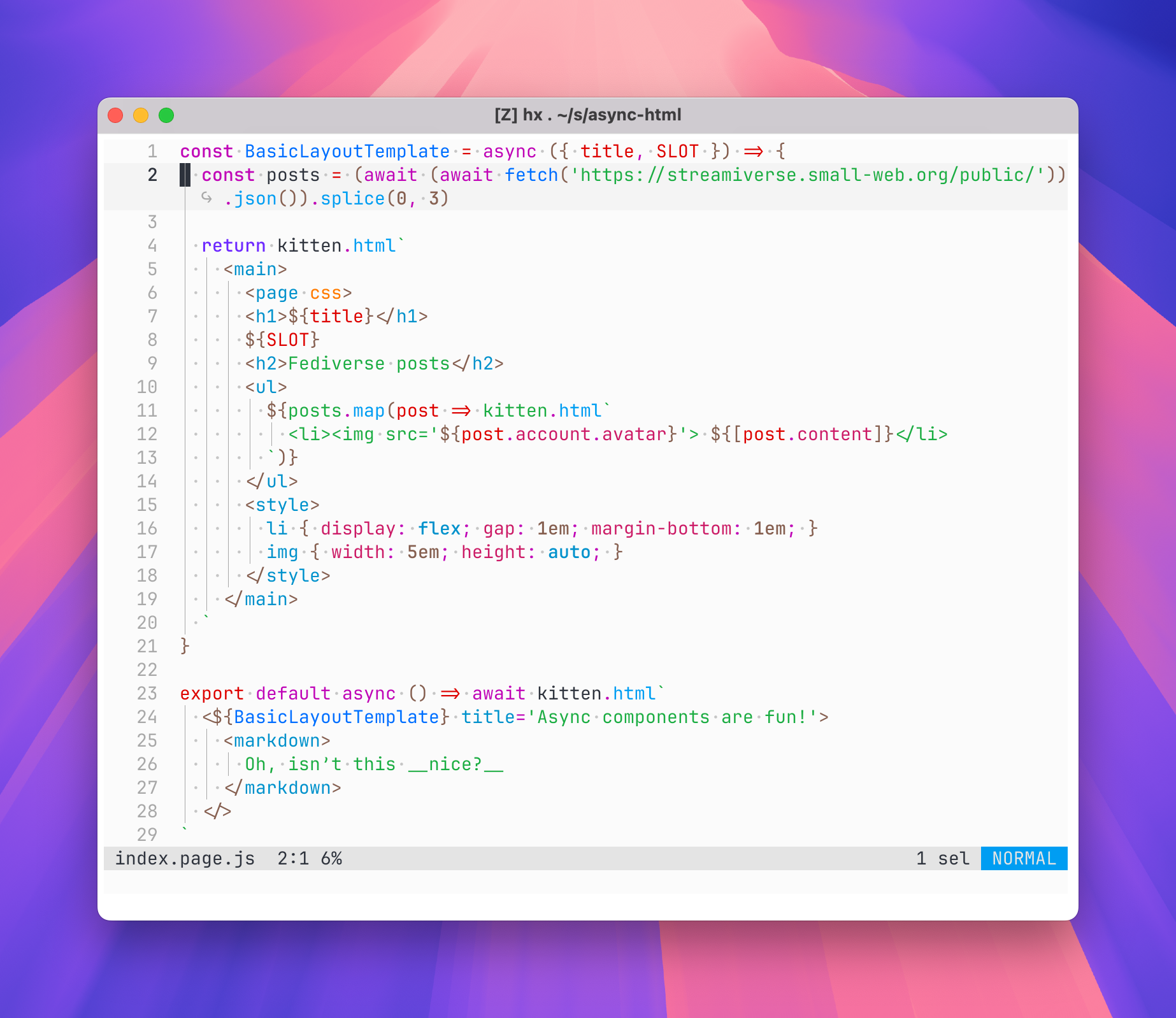This screenshot has height=1018, width=1176.
Task: Click the fetch URL string on line 2
Action: pyautogui.click(x=808, y=175)
